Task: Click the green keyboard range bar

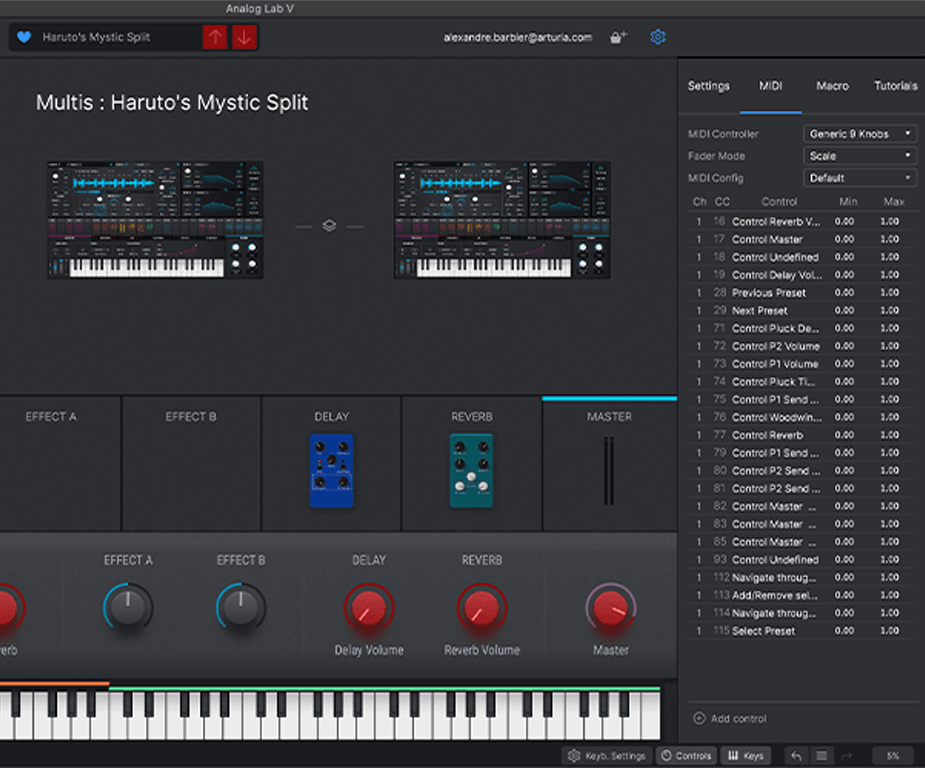Action: point(385,688)
